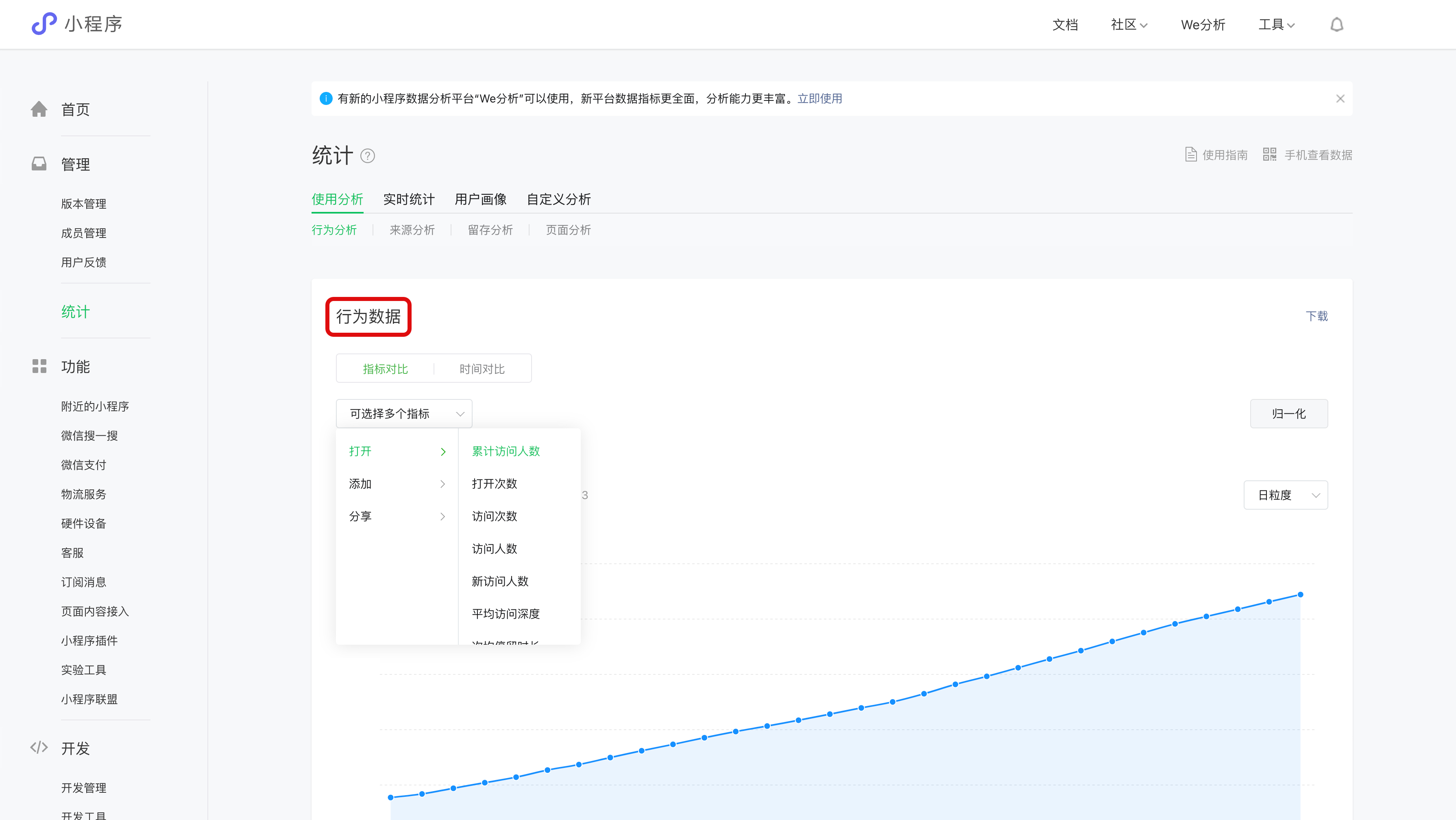Close the We分析 notice banner
Viewport: 1456px width, 820px height.
point(1340,98)
